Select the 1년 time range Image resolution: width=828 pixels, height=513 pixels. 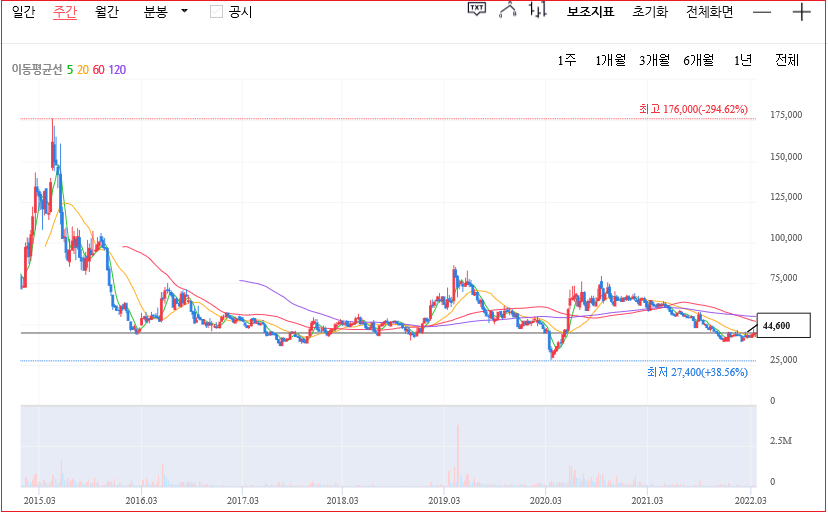[742, 60]
